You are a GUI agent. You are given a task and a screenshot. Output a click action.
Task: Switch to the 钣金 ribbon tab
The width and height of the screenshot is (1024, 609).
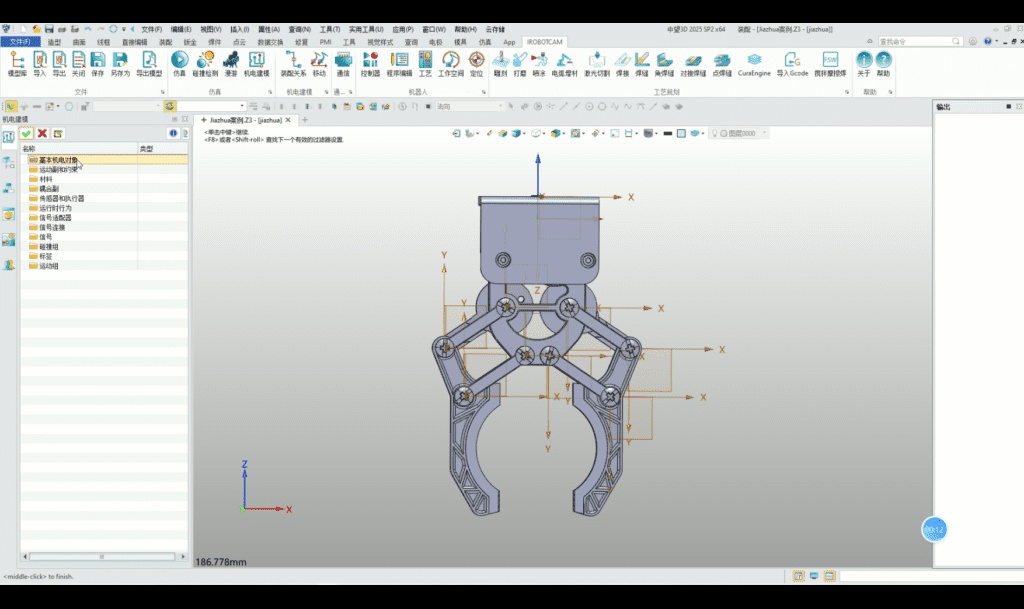190,42
